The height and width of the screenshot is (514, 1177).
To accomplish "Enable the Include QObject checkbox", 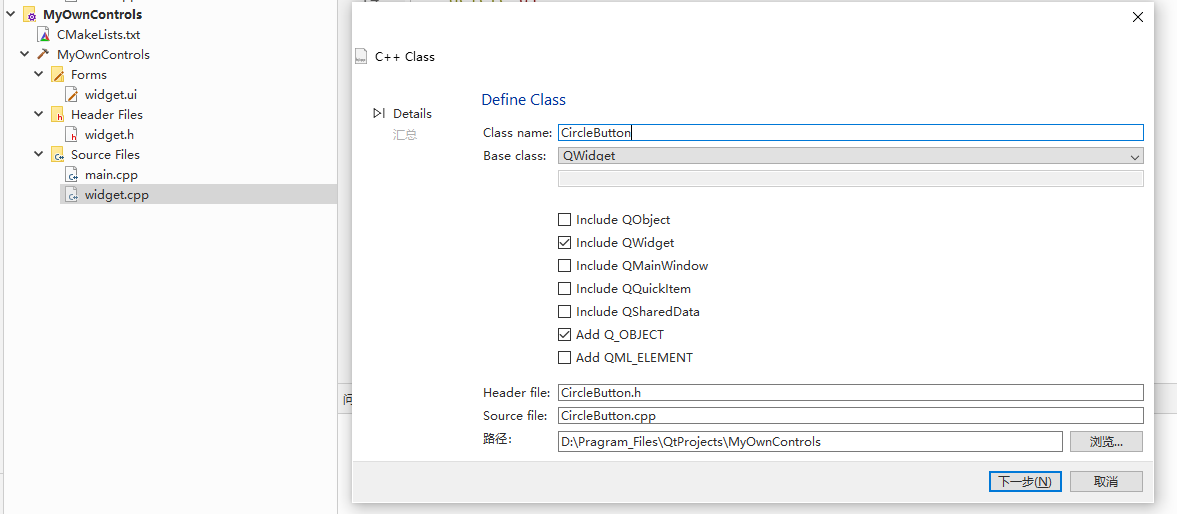I will click(565, 220).
